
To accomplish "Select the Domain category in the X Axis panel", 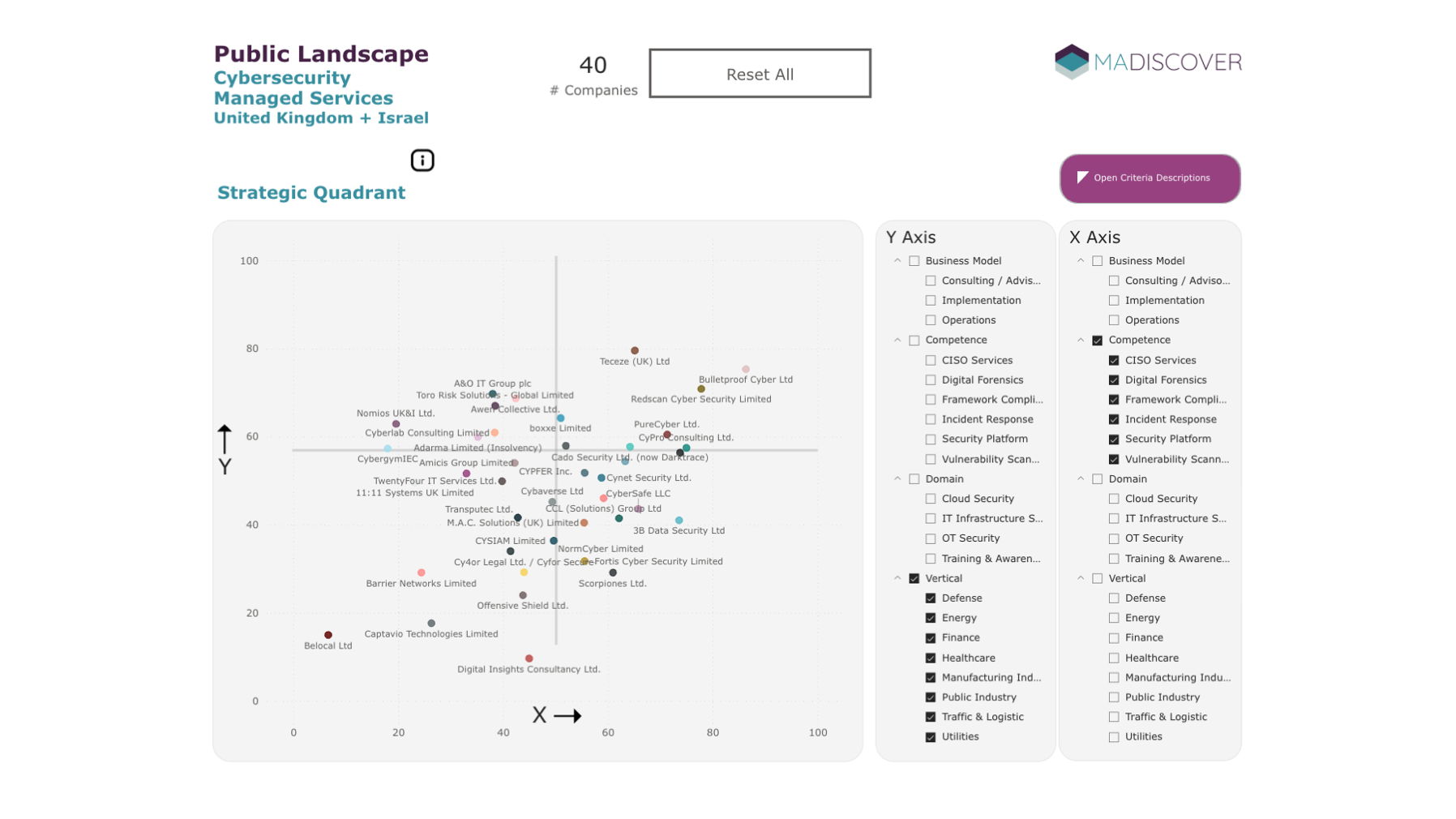I will coord(1098,479).
